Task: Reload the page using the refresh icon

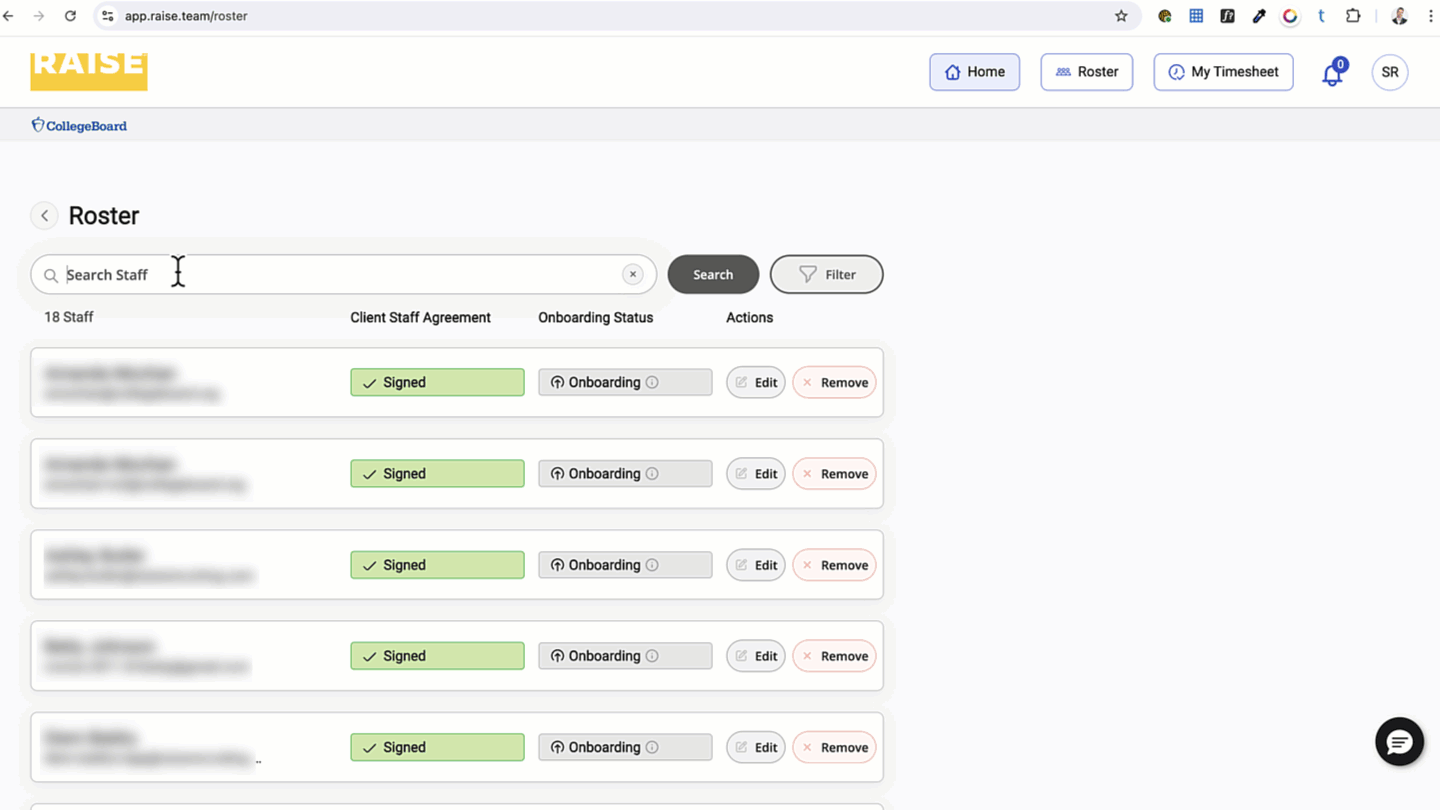Action: tap(70, 16)
